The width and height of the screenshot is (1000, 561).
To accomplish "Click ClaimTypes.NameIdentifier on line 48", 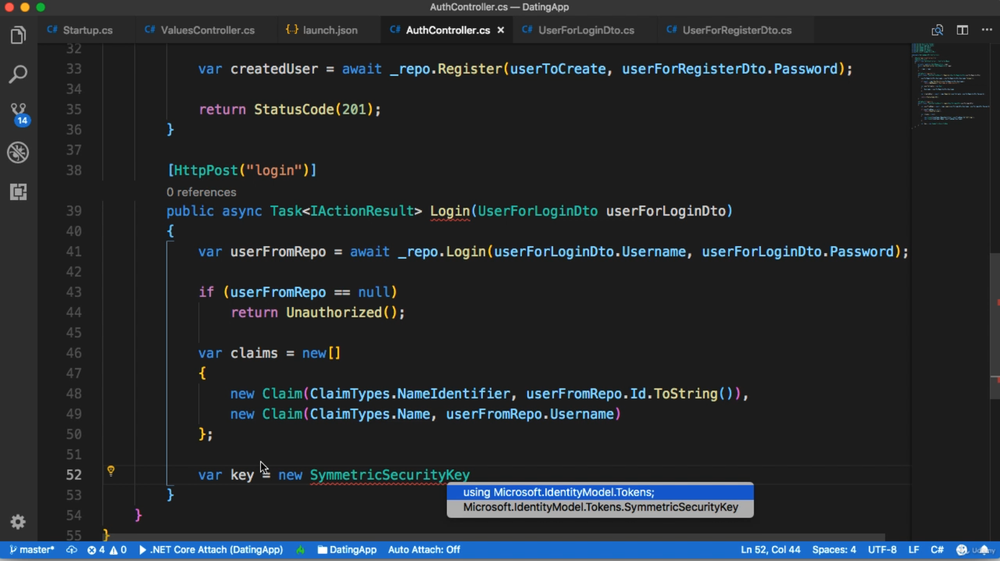I will 410,393.
